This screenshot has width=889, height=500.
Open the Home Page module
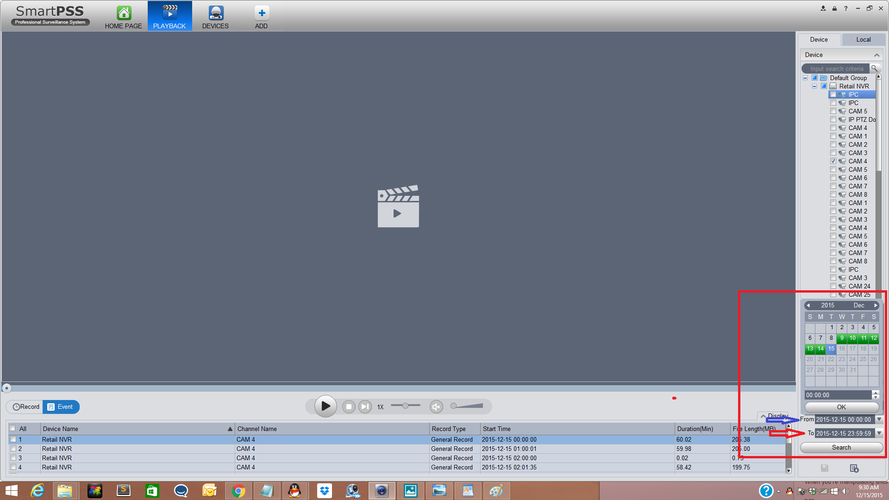[x=124, y=16]
